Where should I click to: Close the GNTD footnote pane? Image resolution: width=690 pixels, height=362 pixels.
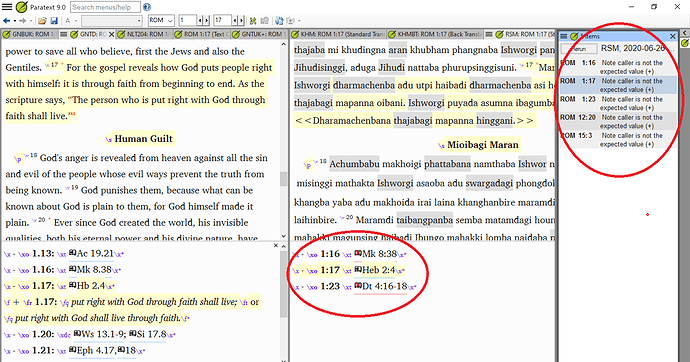(276, 245)
